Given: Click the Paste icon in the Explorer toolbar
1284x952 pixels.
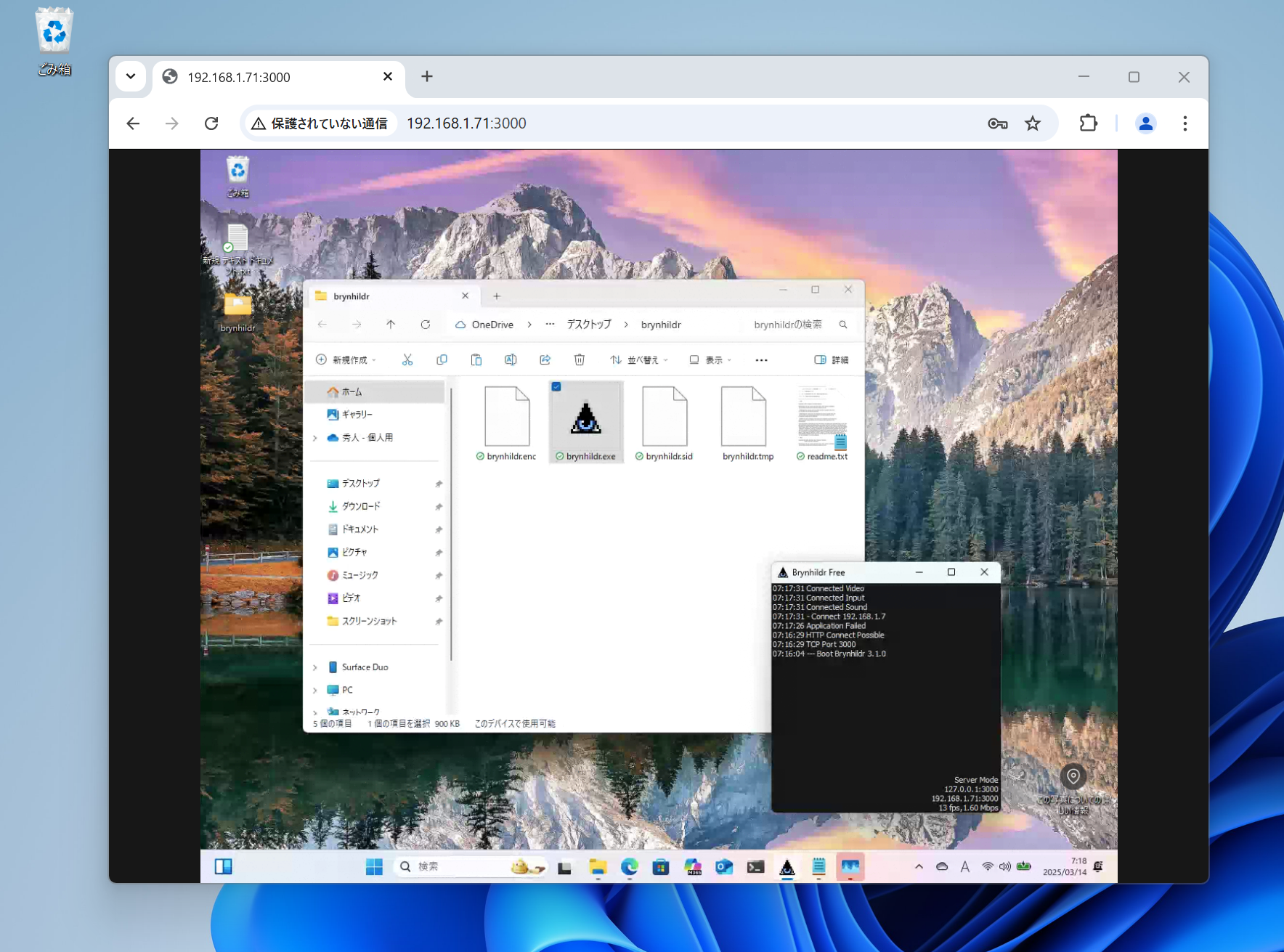Looking at the screenshot, I should tap(477, 359).
